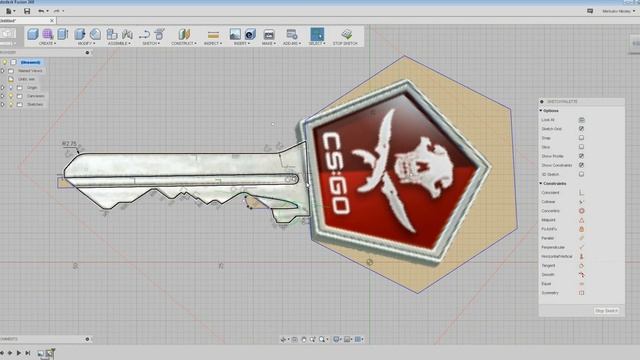The width and height of the screenshot is (640, 360).
Task: Click the Joint icon under Assemble
Action: [x=127, y=34]
